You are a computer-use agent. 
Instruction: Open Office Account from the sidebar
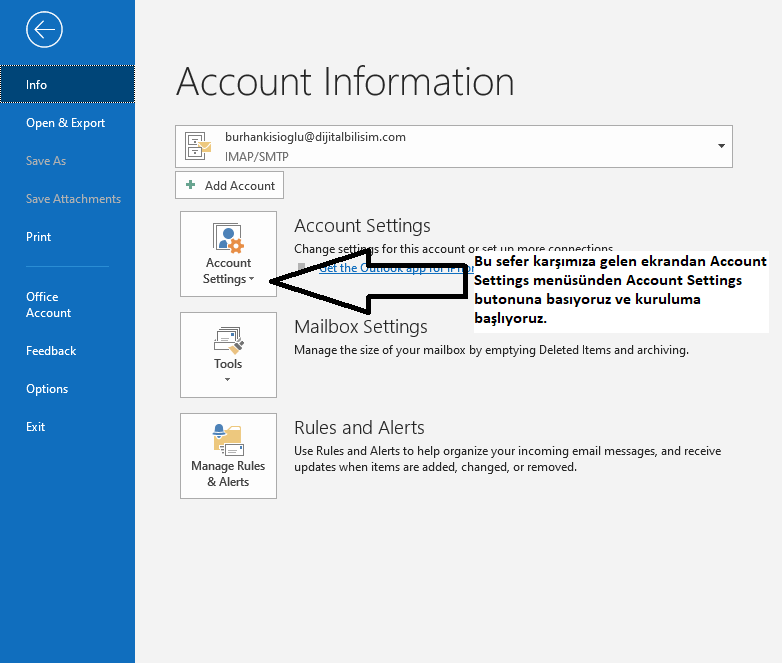[48, 305]
